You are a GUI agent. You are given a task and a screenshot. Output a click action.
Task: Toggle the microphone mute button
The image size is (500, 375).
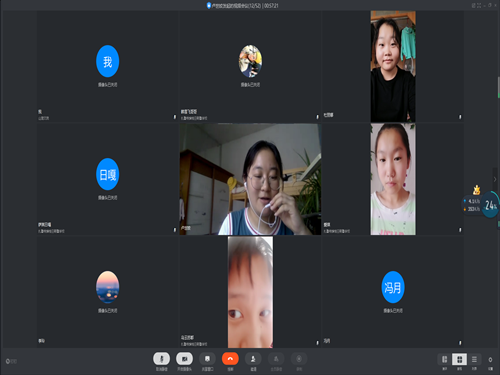tap(161, 359)
